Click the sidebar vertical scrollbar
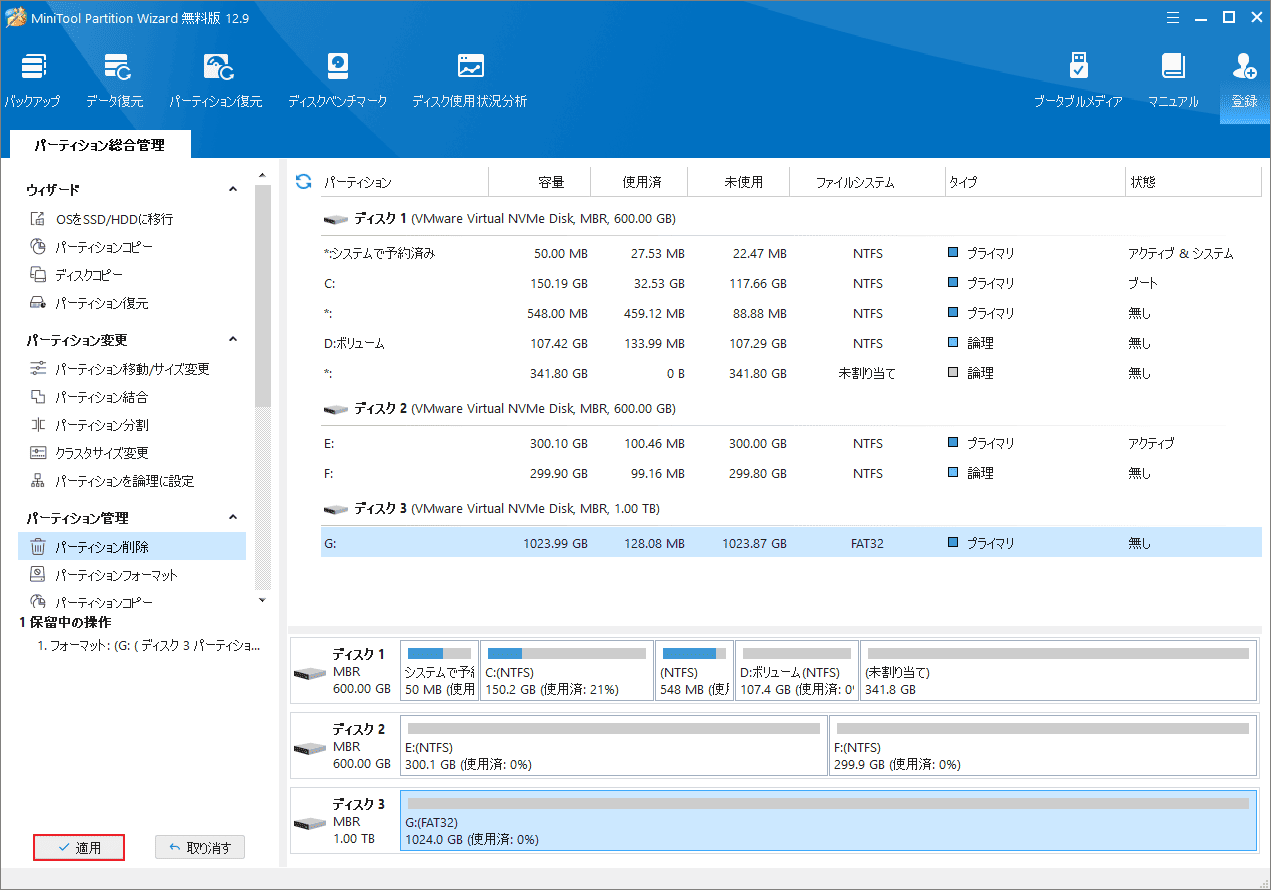Screen dimensions: 1271x890 263,296
